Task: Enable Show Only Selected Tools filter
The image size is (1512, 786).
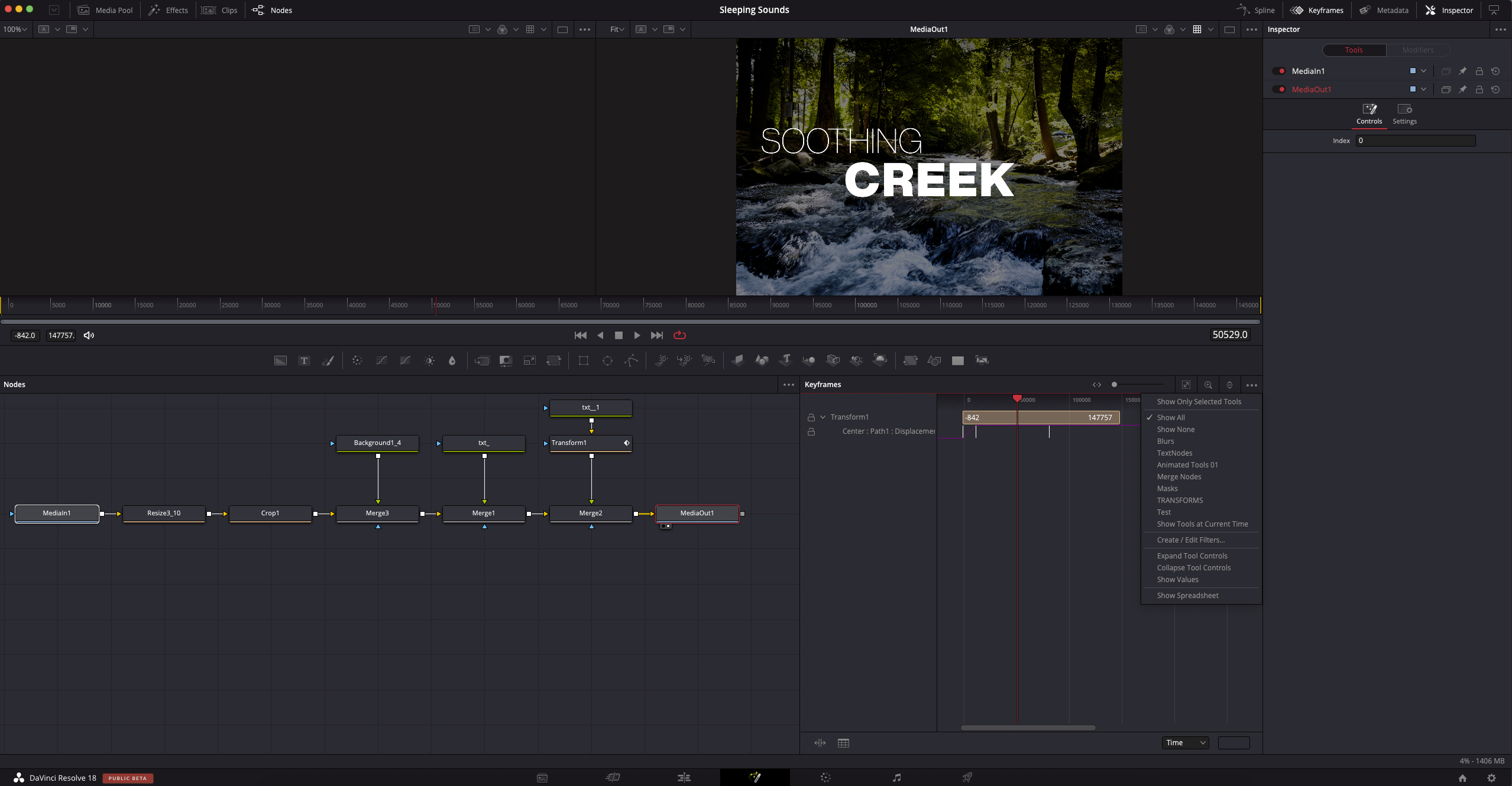Action: [x=1199, y=401]
